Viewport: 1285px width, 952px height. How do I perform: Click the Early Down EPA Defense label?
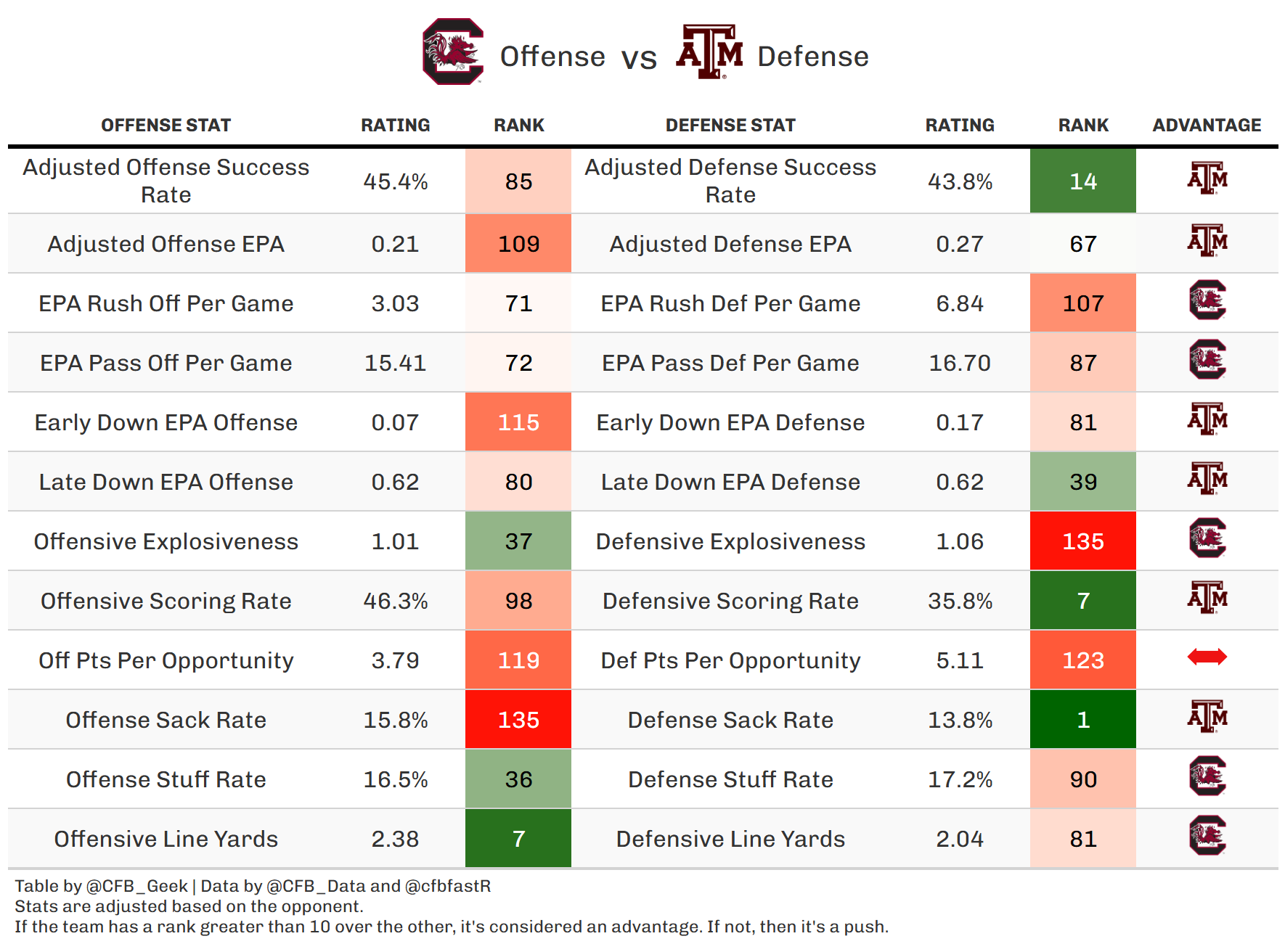tap(730, 423)
